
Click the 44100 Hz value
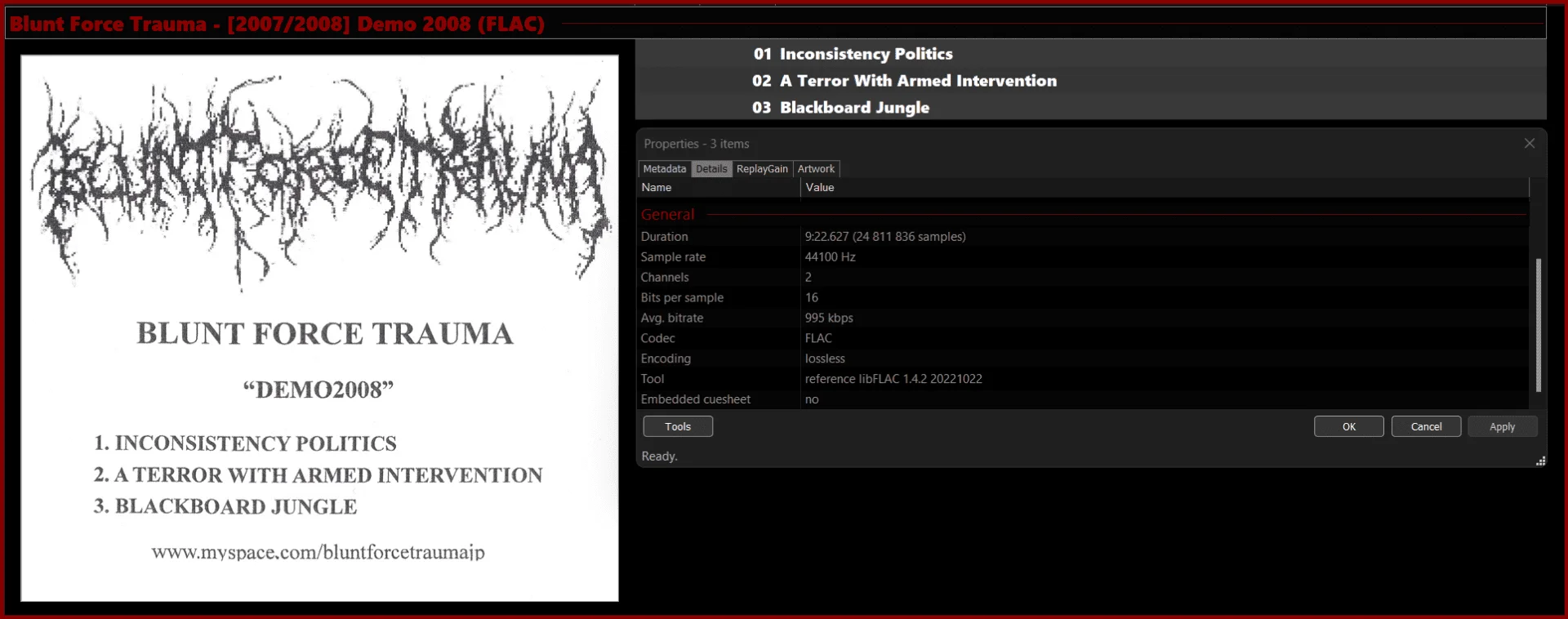pos(830,257)
